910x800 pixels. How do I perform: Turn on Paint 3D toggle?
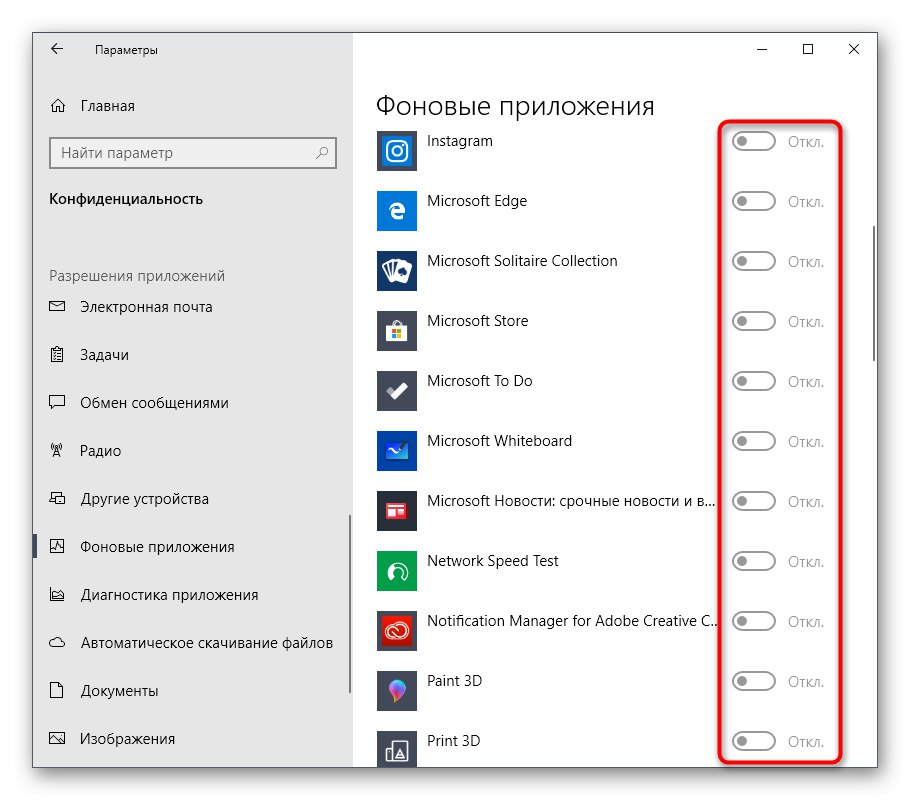click(753, 681)
